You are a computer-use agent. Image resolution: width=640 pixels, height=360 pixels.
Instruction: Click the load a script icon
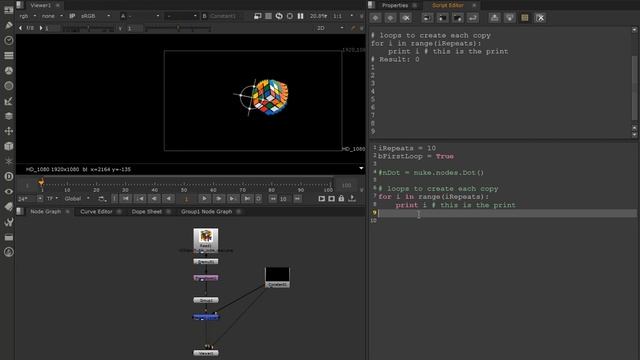[x=442, y=18]
